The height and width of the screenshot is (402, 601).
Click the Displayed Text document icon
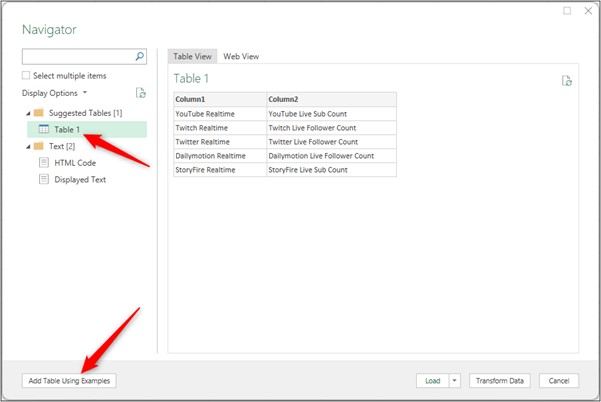click(44, 179)
